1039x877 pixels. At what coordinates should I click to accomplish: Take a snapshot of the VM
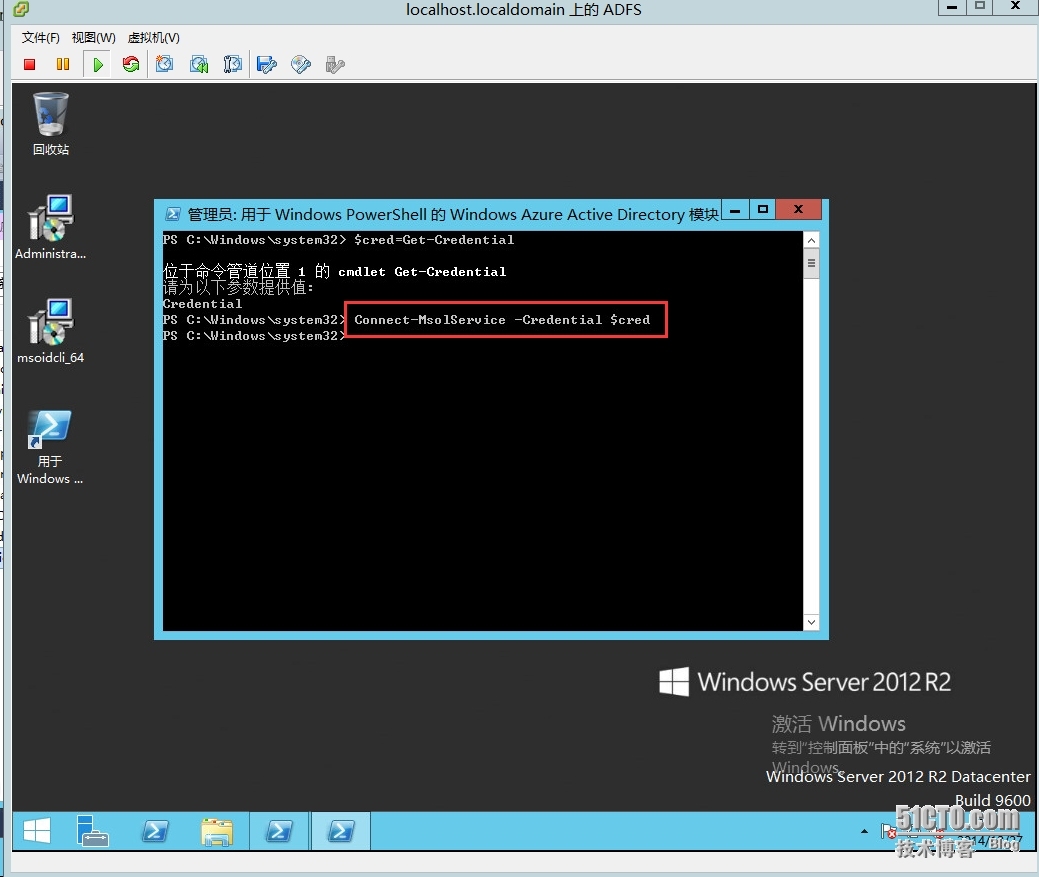pyautogui.click(x=164, y=64)
